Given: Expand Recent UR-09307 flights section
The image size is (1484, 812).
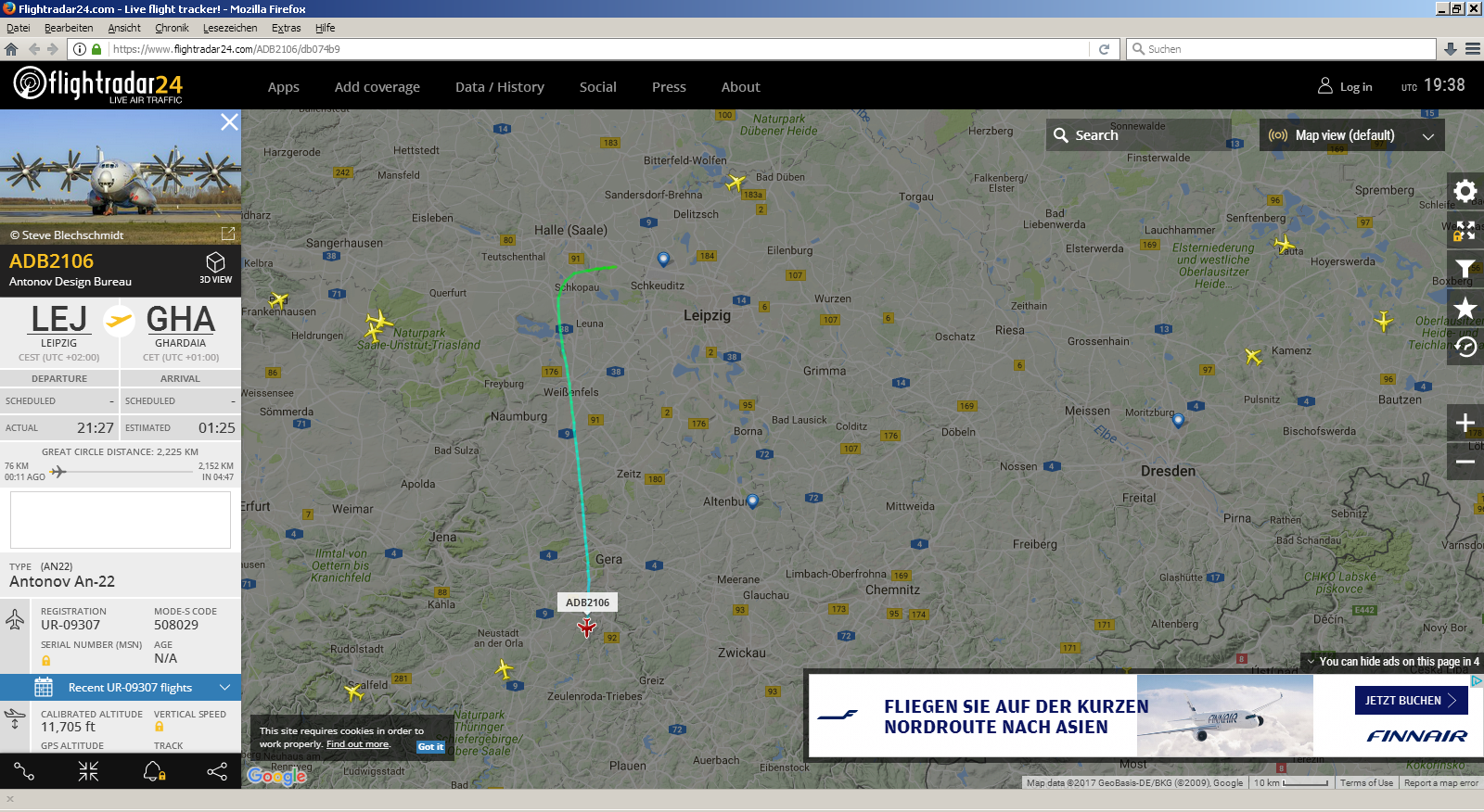Looking at the screenshot, I should pos(121,687).
